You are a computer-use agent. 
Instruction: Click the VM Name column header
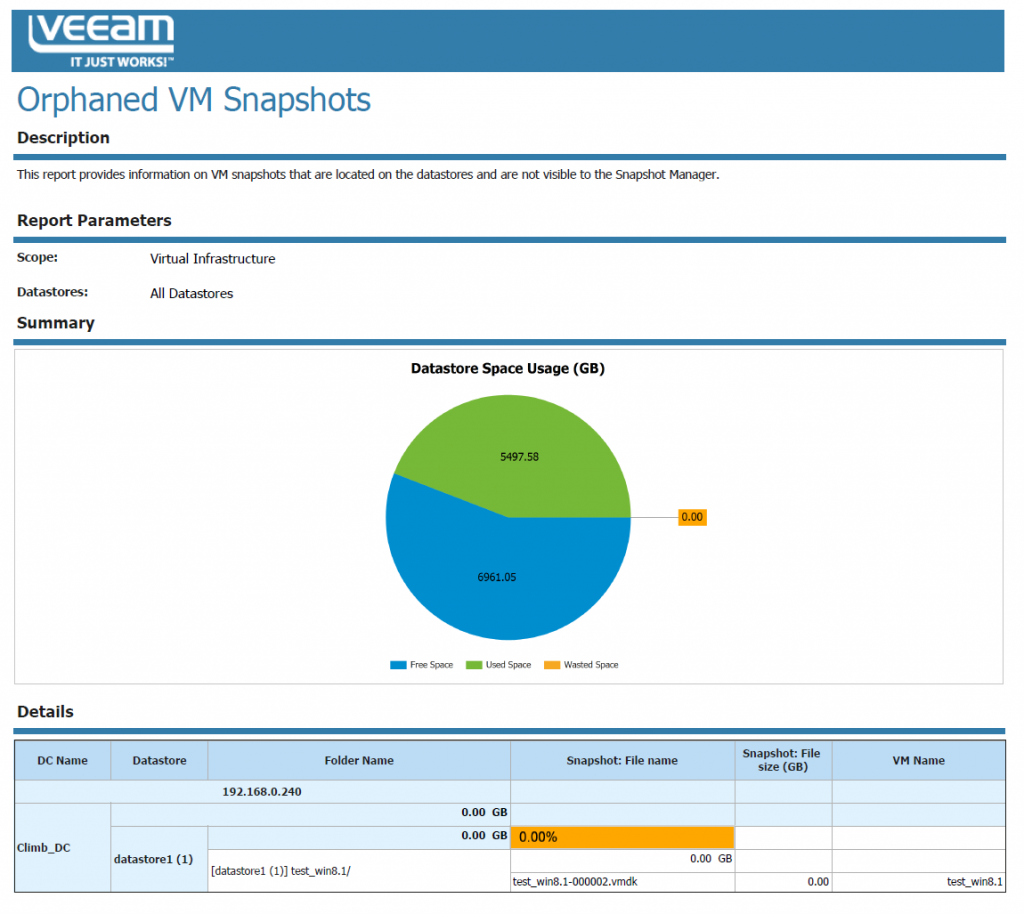pyautogui.click(x=918, y=760)
